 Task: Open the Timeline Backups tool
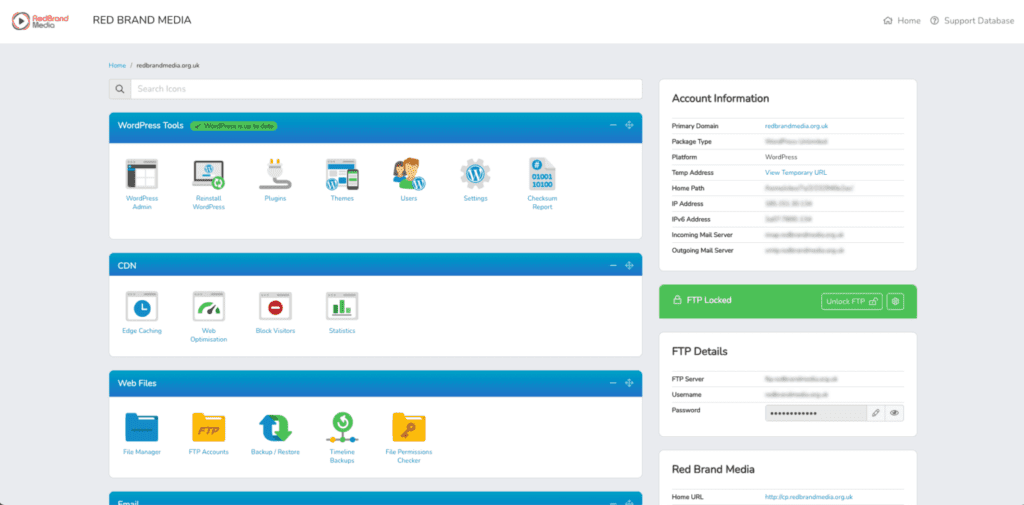point(342,427)
